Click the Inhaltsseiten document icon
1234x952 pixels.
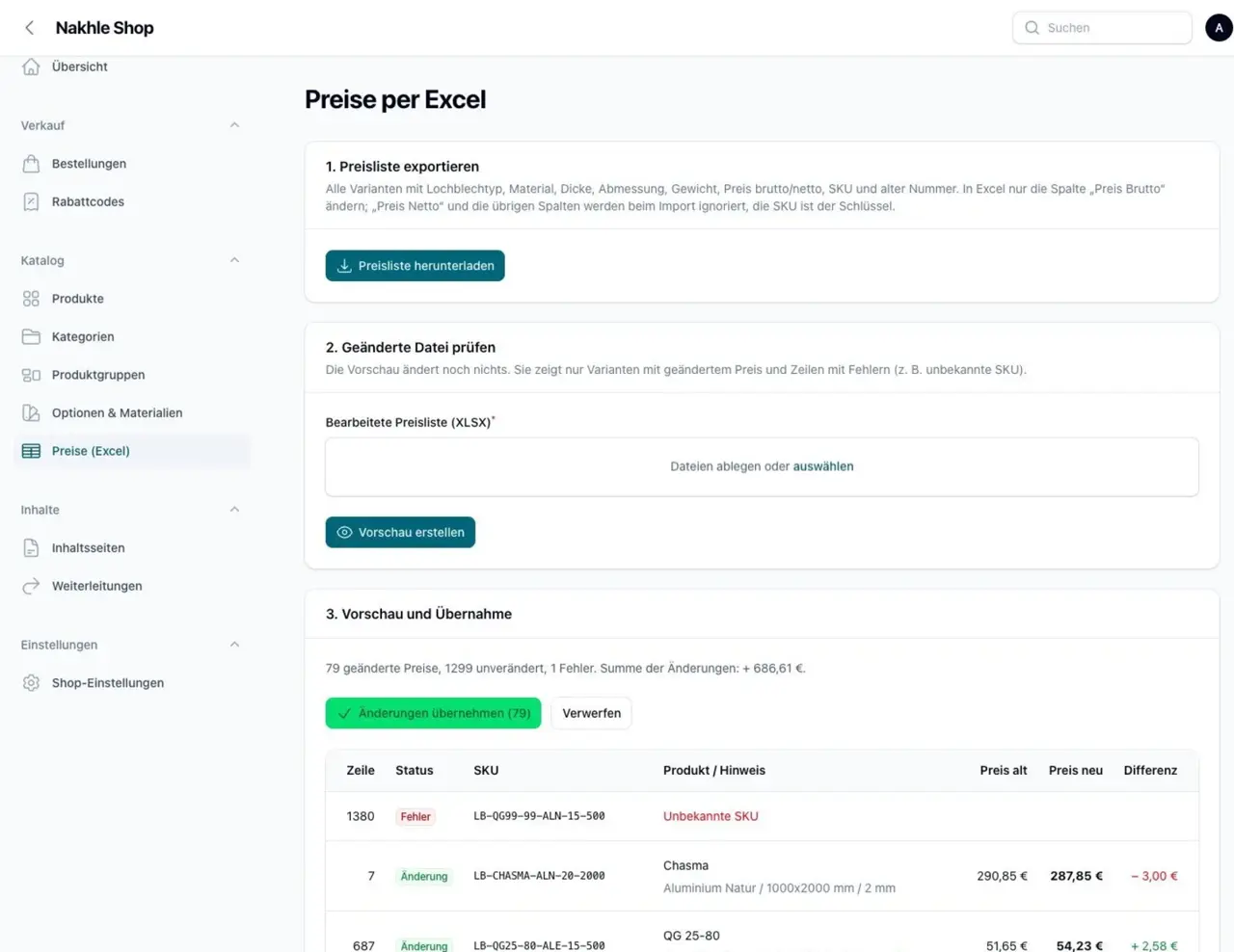click(31, 548)
